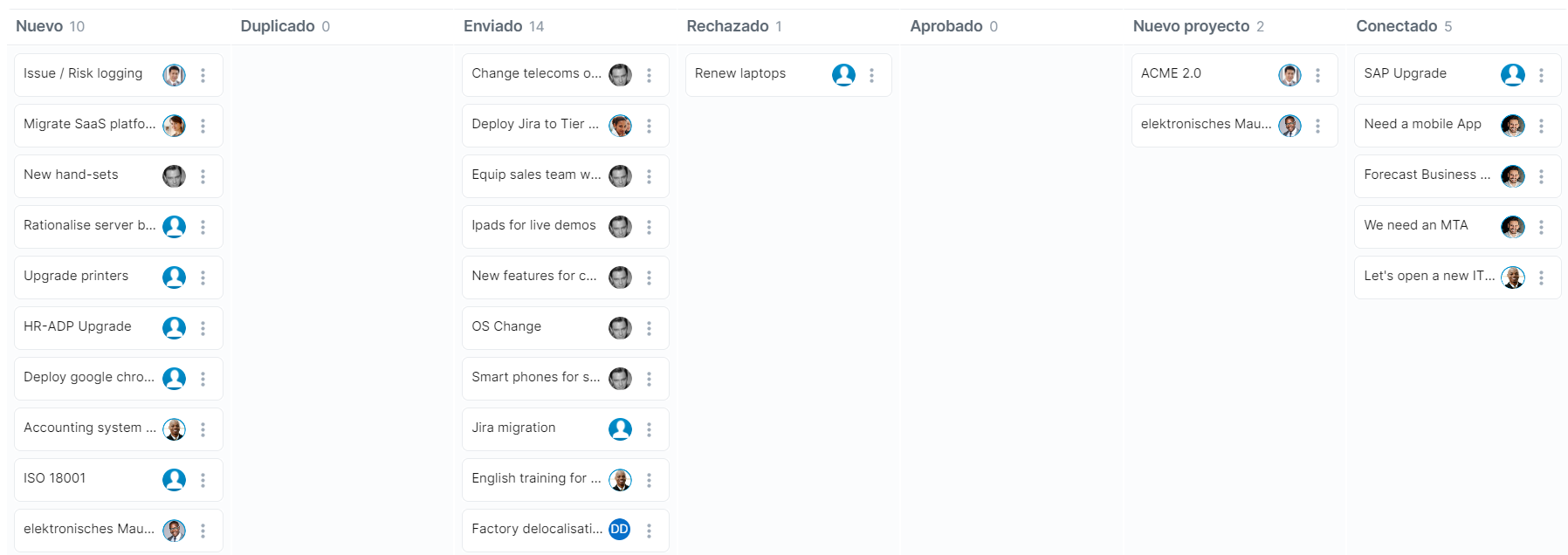Click the Aprobado column header
This screenshot has width=1568, height=555.
tap(946, 26)
